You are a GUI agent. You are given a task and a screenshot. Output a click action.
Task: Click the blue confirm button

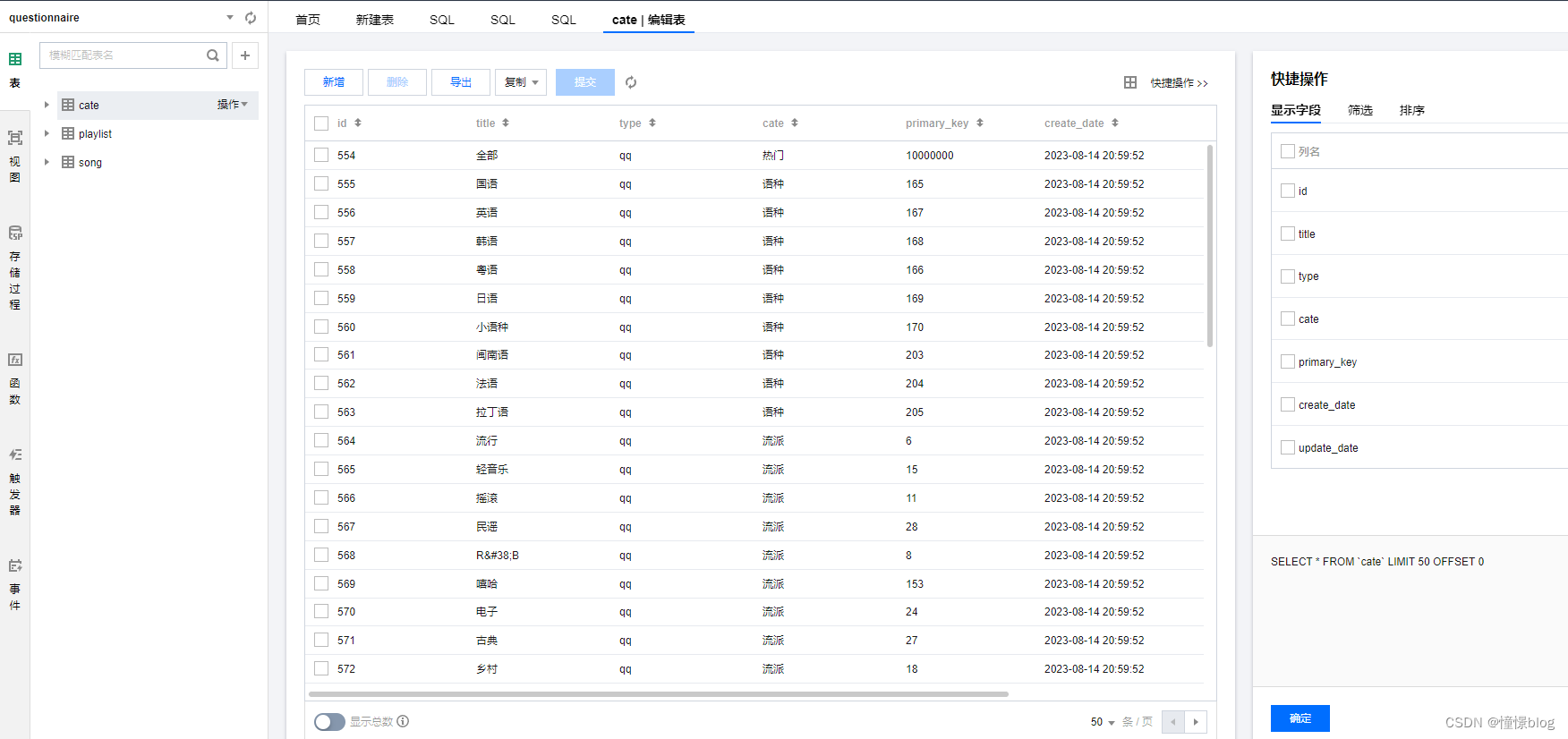point(1300,718)
